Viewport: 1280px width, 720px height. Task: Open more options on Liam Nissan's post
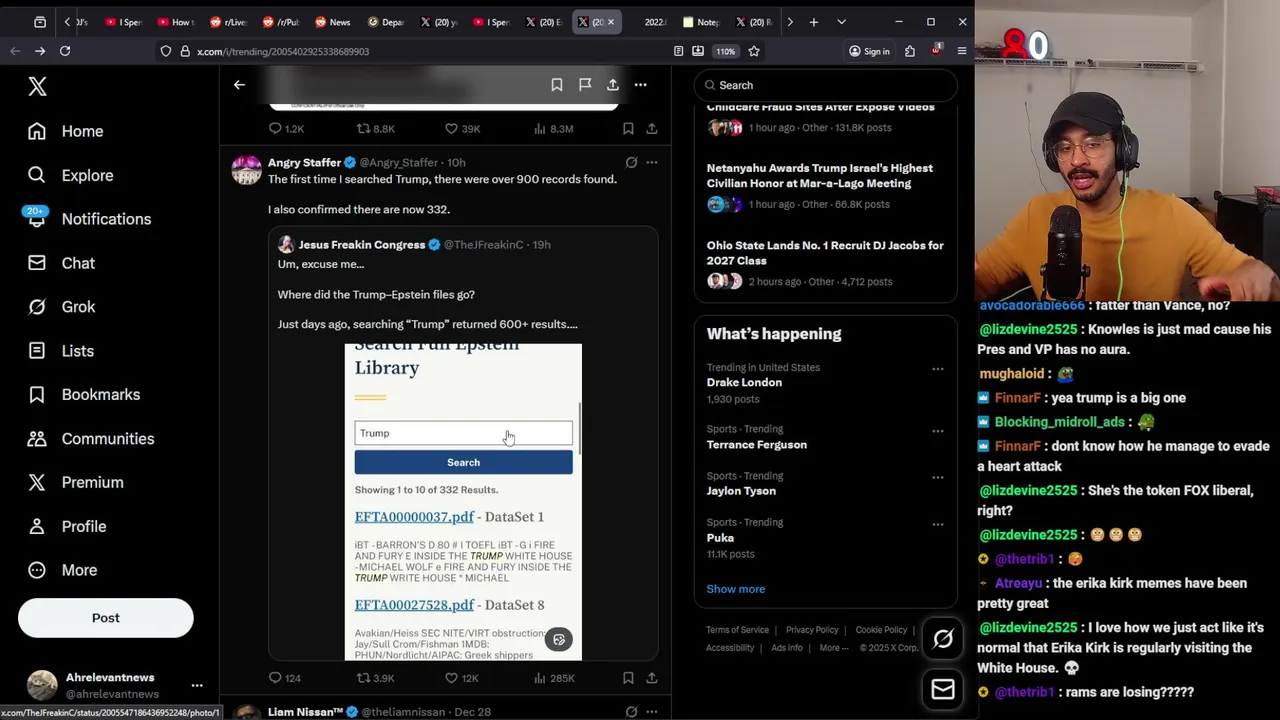(651, 712)
